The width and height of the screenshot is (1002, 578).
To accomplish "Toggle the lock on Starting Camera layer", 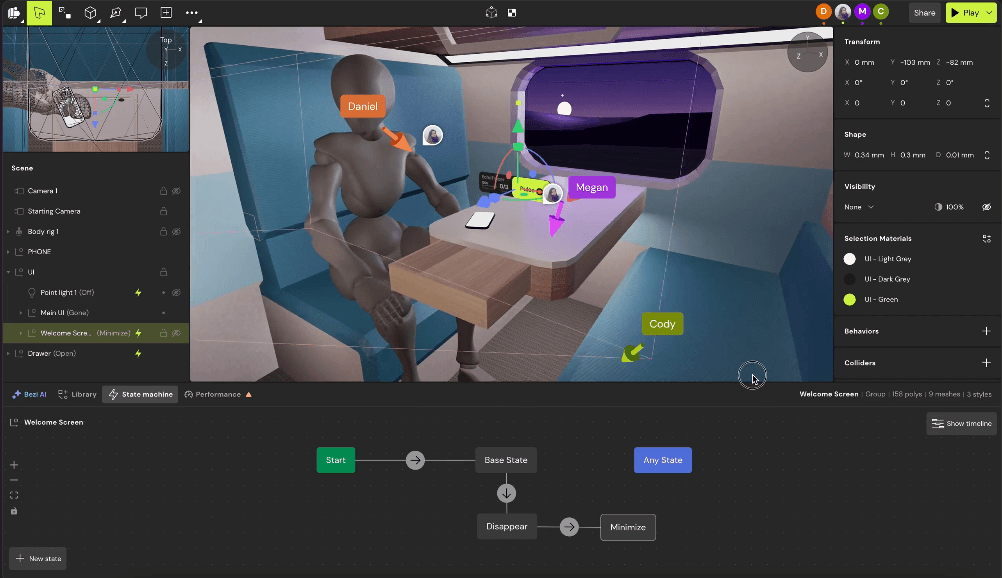I will tap(163, 211).
